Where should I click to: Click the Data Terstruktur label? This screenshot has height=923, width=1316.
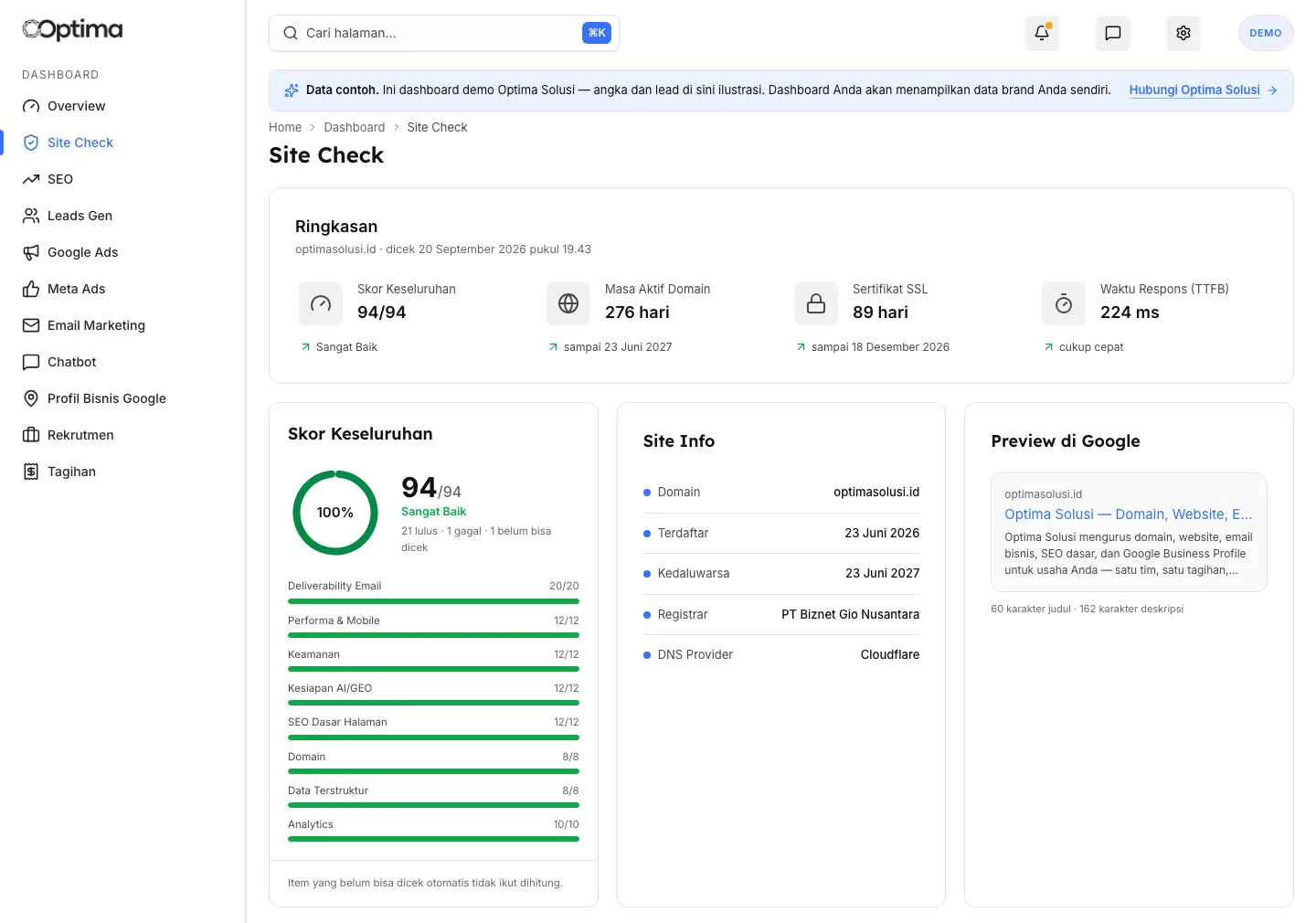click(328, 790)
